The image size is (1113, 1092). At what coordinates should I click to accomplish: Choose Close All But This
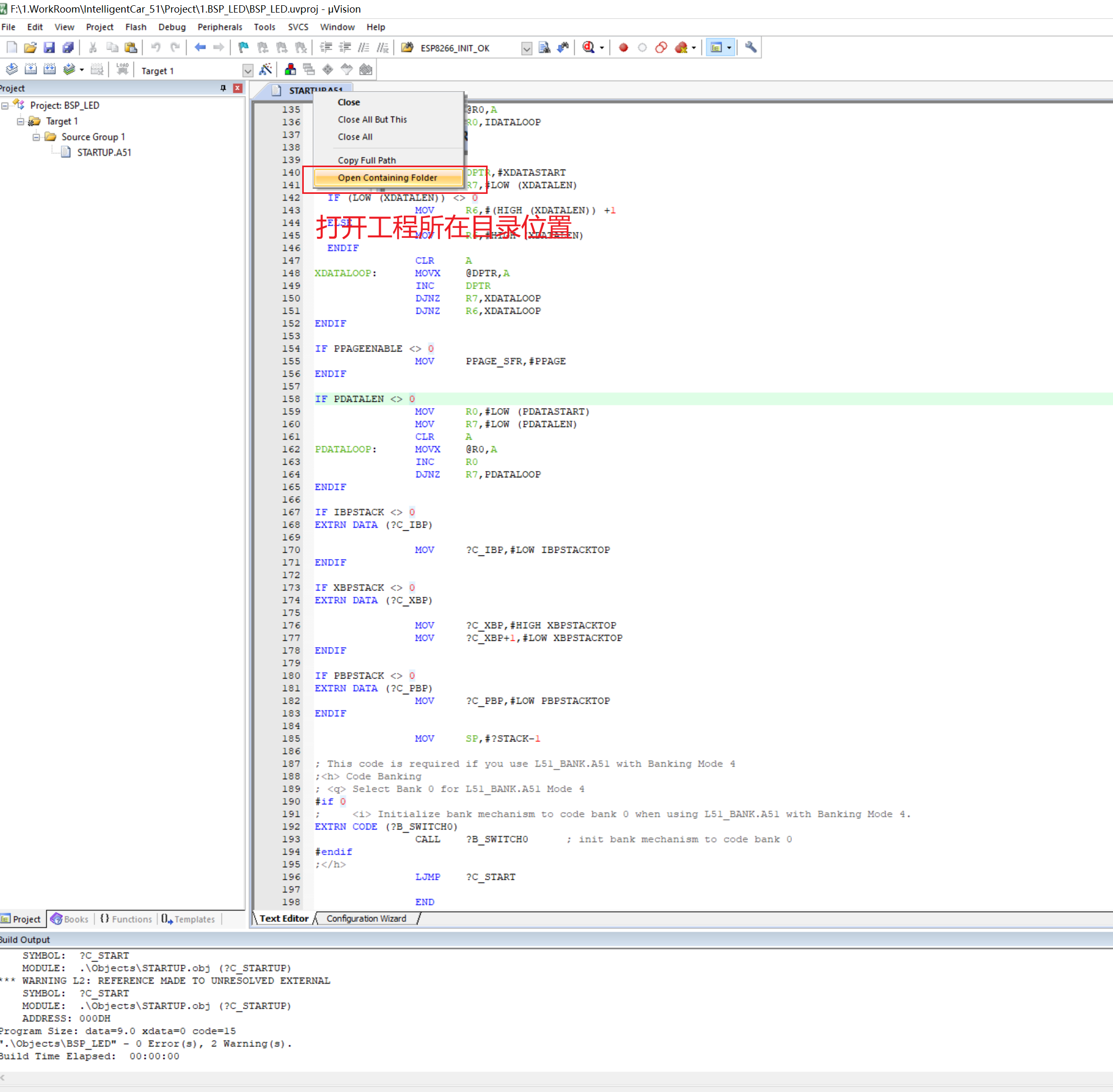(388, 119)
